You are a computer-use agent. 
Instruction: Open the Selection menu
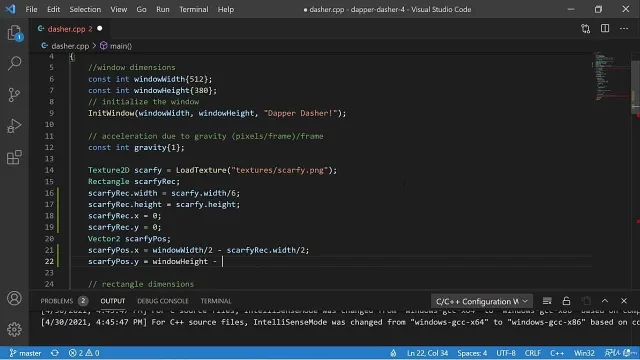[85, 9]
